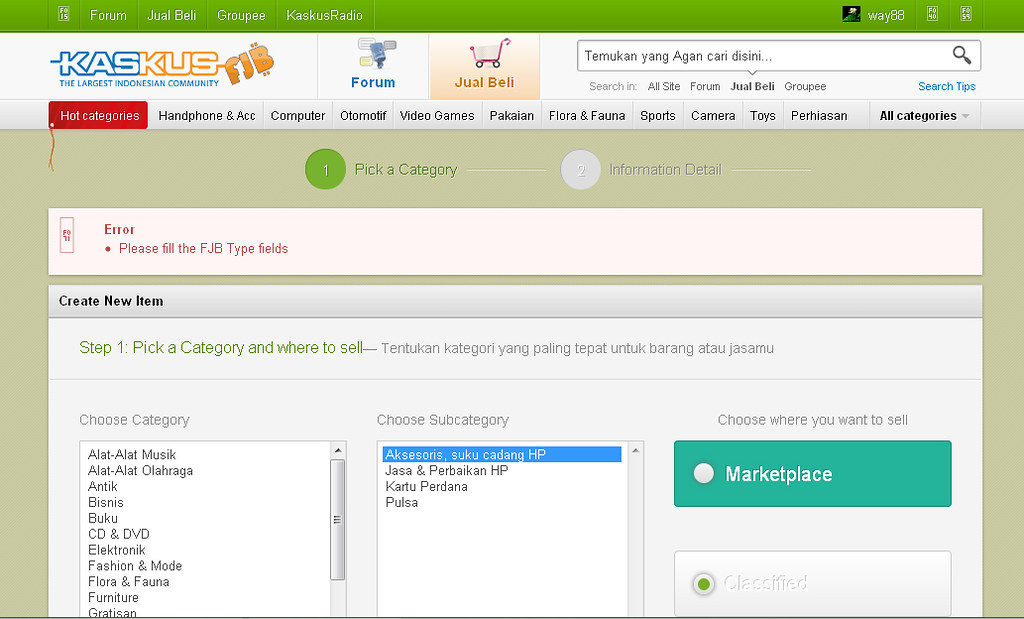Viewport: 1024px width, 619px height.
Task: Open the Toys category
Action: (763, 116)
